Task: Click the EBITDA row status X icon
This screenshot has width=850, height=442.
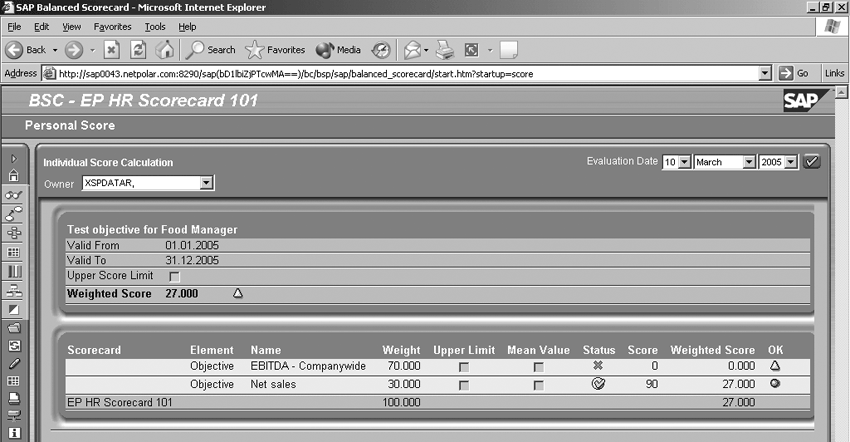Action: 598,366
